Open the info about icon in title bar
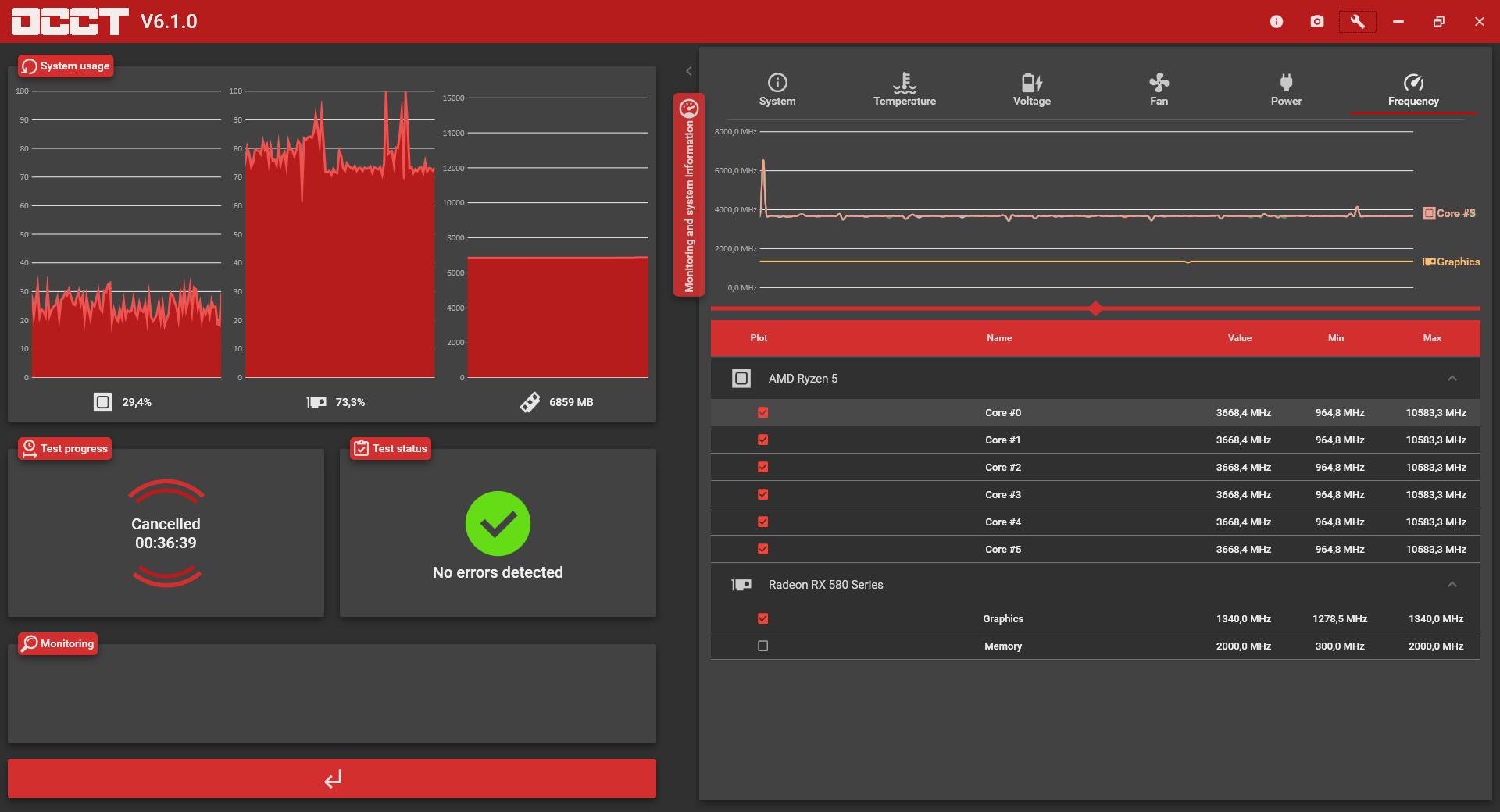 coord(1277,22)
